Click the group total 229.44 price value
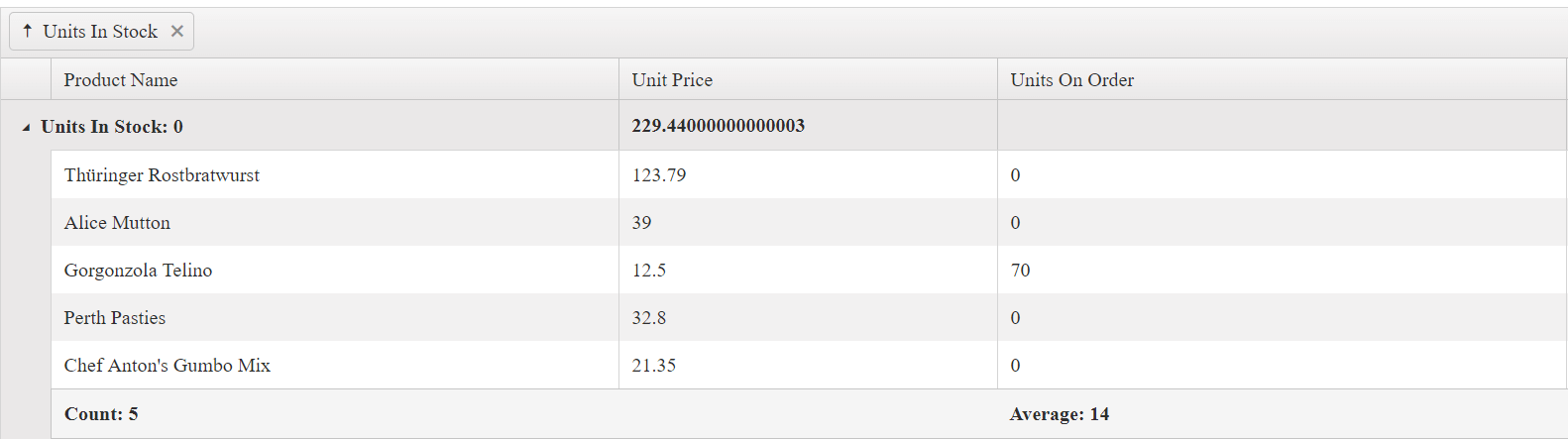 pyautogui.click(x=718, y=126)
